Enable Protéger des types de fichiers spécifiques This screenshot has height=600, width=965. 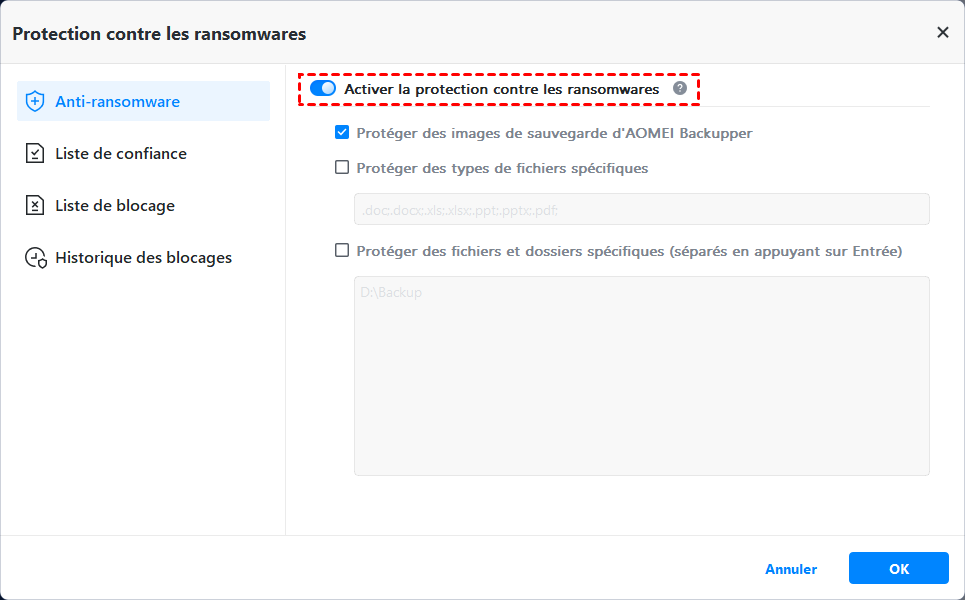click(x=342, y=168)
